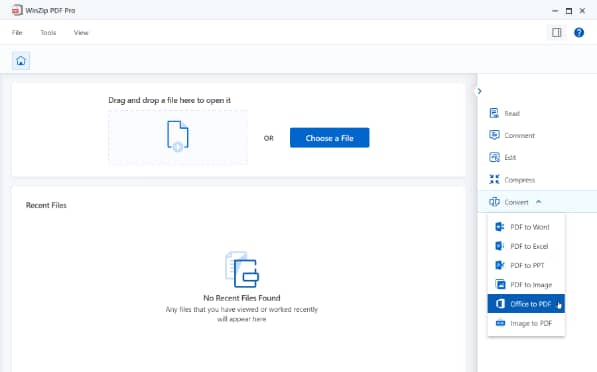Select the Edit tool icon
This screenshot has width=597, height=372.
pos(494,157)
